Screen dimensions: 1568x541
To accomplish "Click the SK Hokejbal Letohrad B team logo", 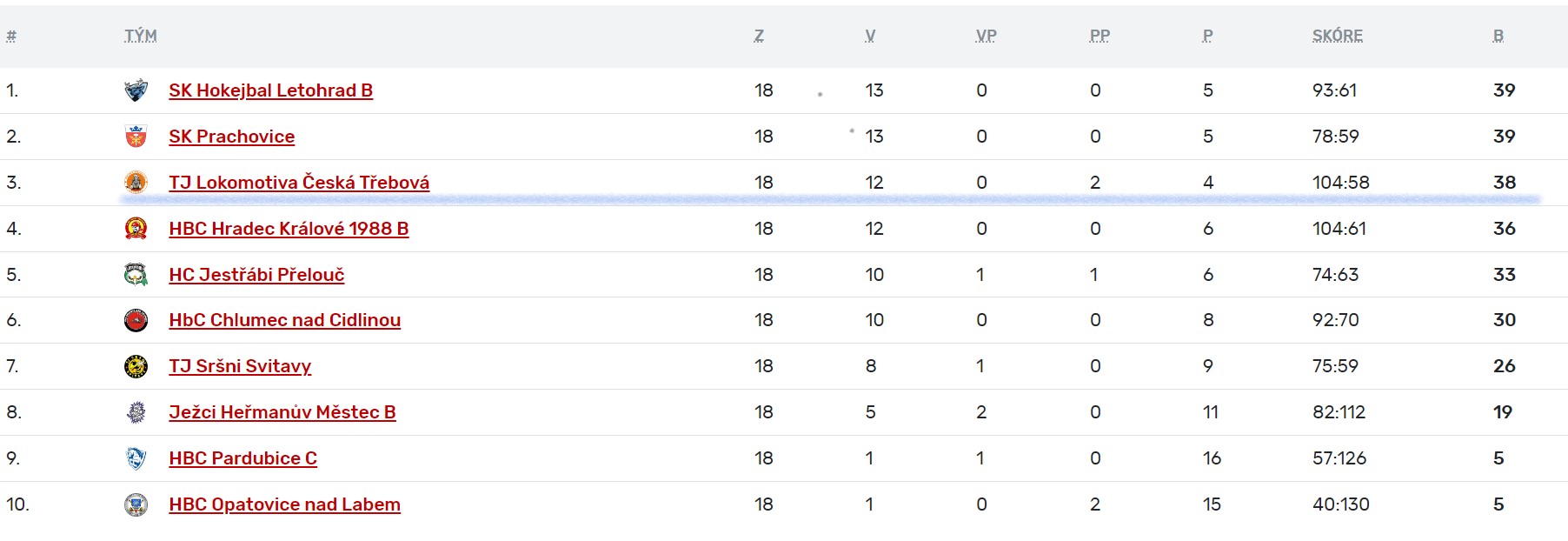I will click(136, 90).
